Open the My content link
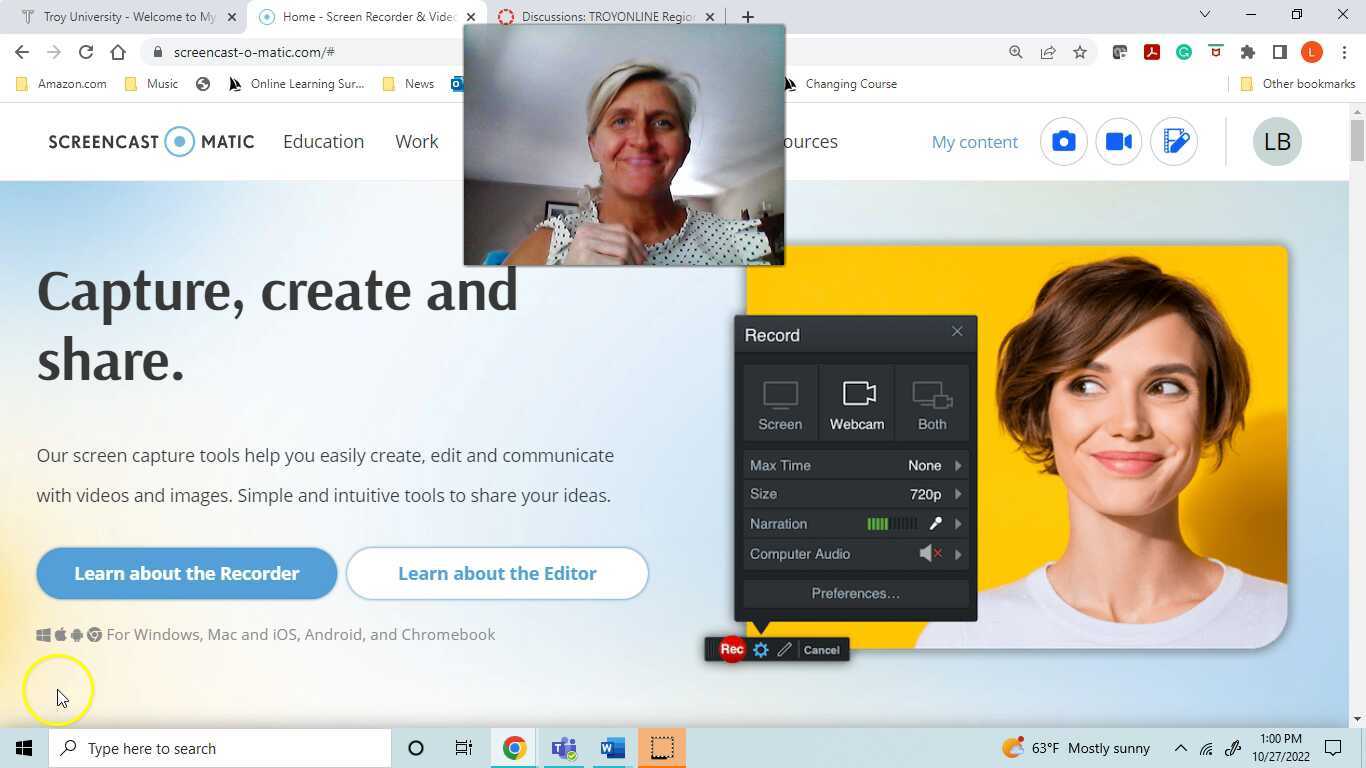This screenshot has width=1366, height=768. point(974,142)
